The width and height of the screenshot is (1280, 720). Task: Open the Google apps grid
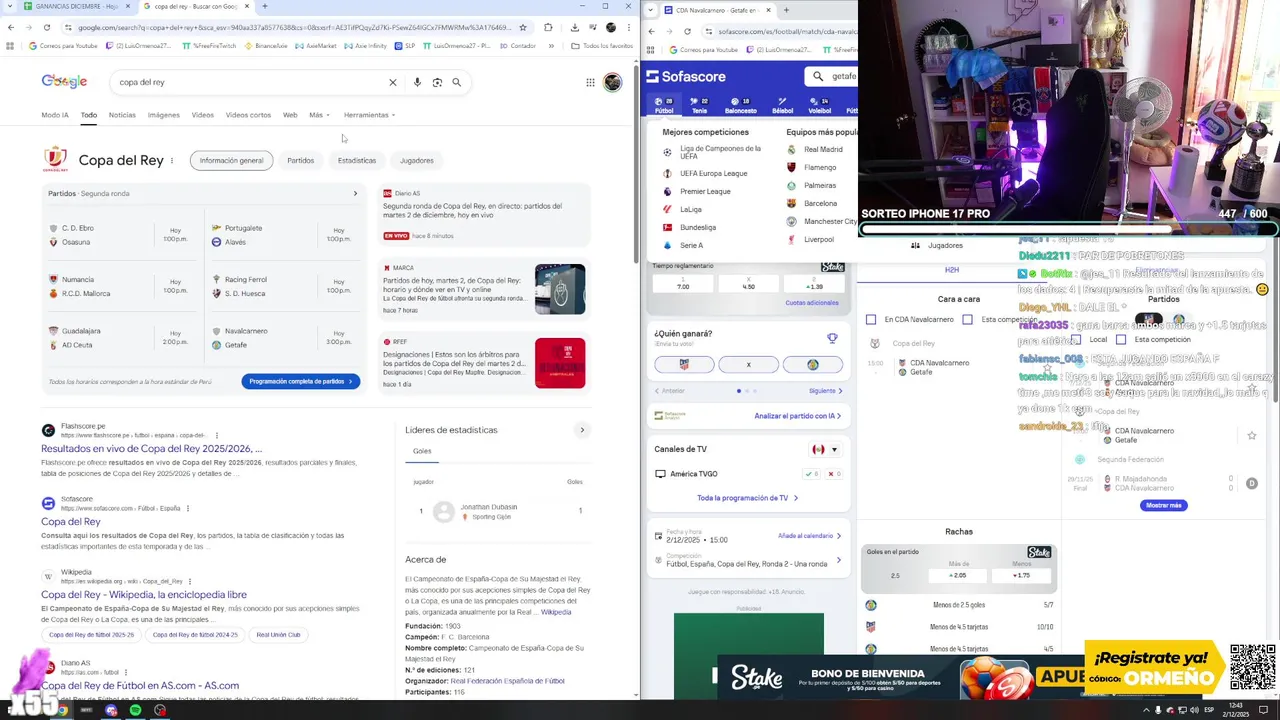590,82
